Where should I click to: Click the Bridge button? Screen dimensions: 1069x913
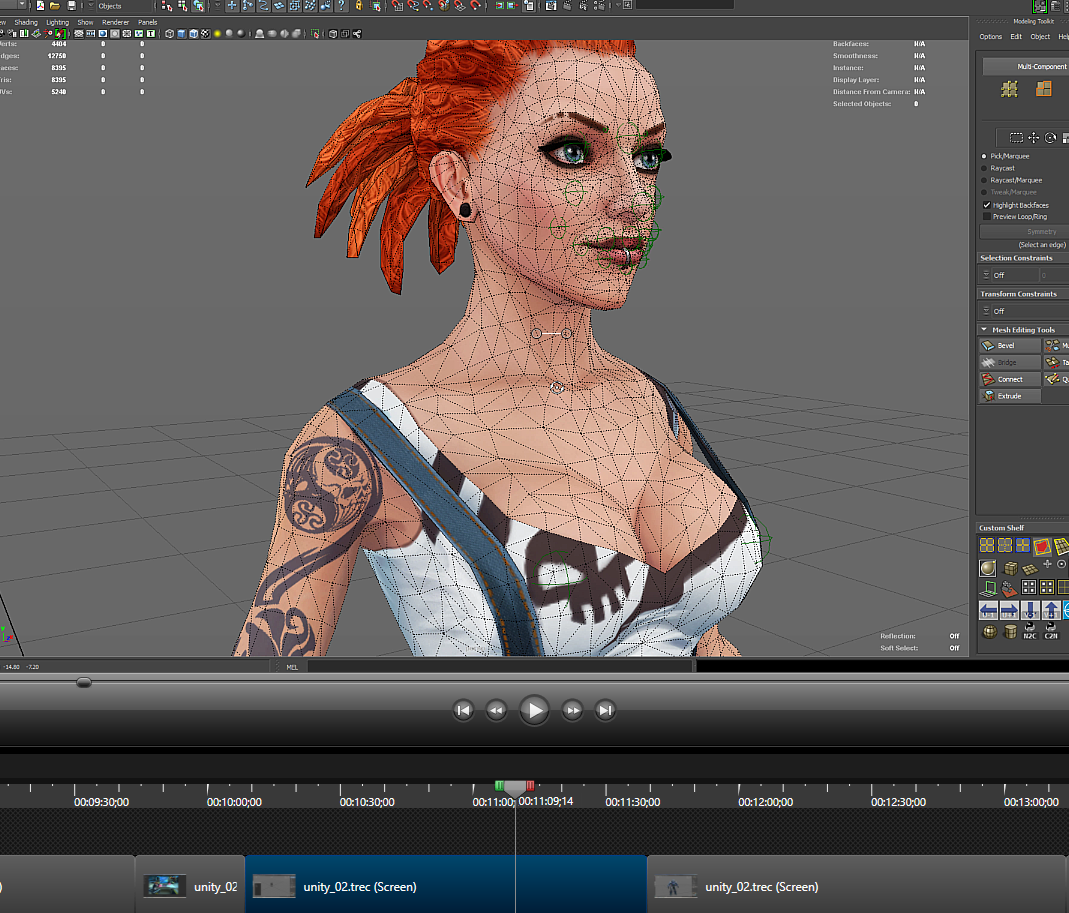pos(1010,363)
